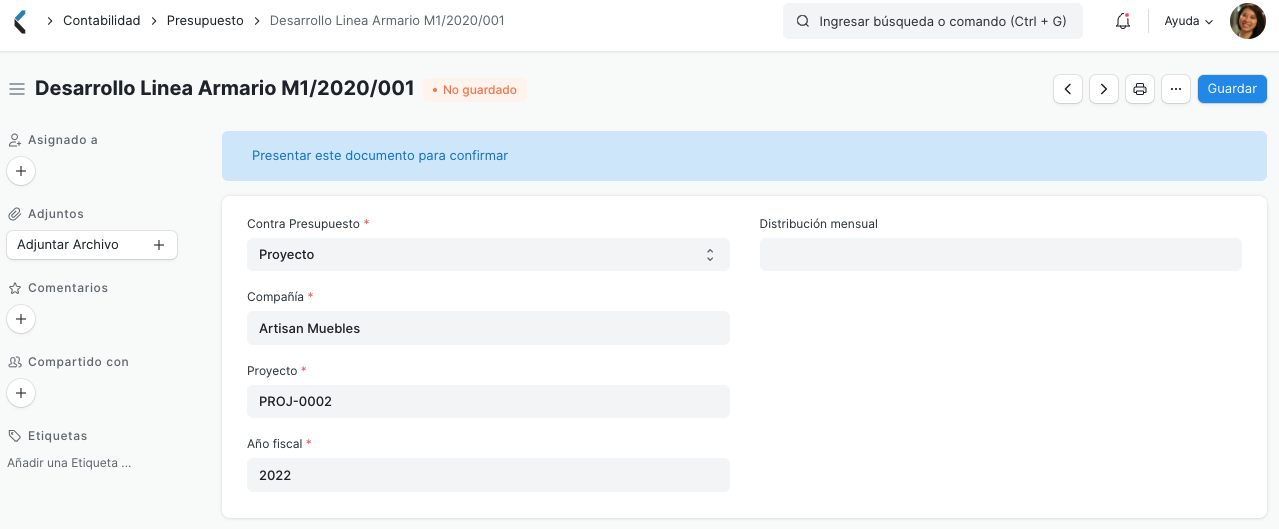Open the Ayuda dropdown

(x=1189, y=21)
